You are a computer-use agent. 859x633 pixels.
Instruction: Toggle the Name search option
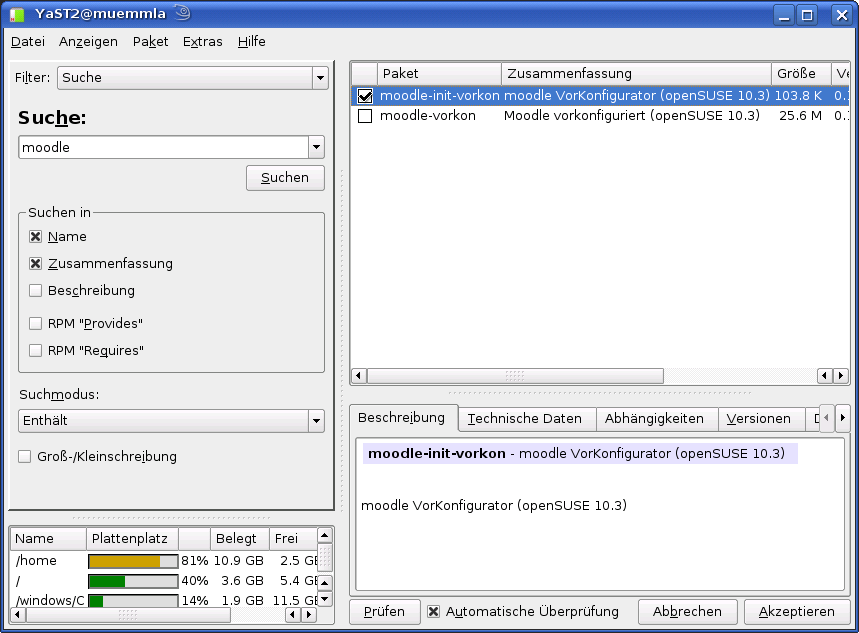tap(36, 237)
